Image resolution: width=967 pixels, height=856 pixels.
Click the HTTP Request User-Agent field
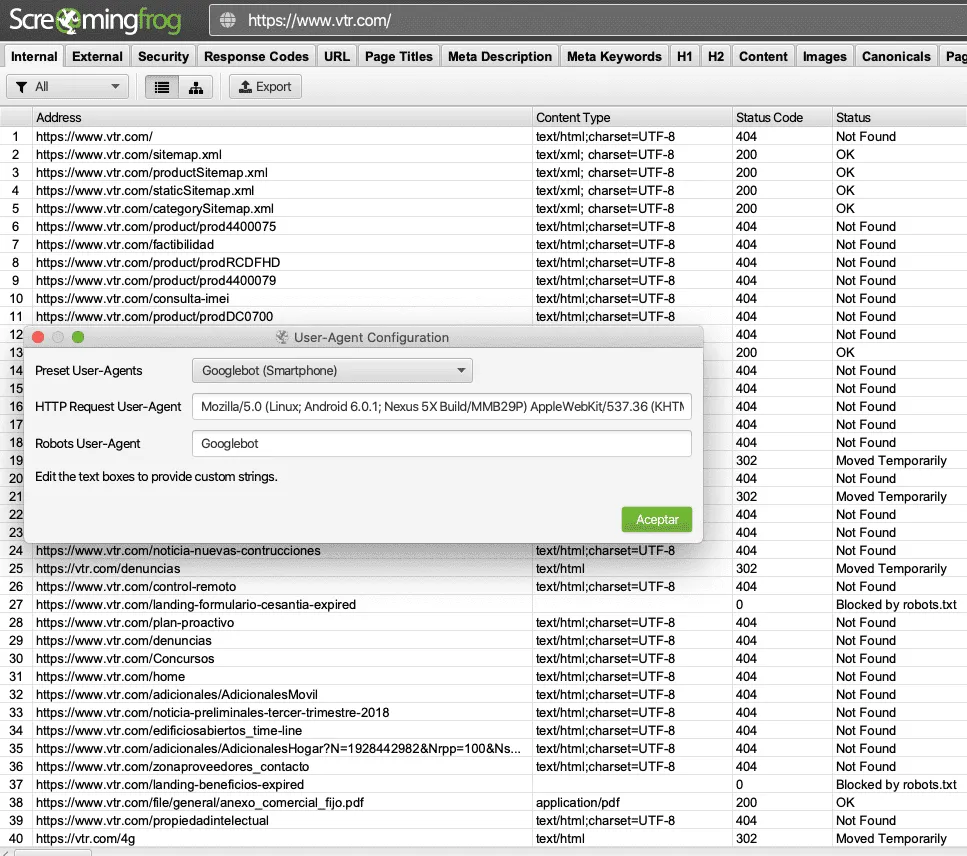coord(442,406)
